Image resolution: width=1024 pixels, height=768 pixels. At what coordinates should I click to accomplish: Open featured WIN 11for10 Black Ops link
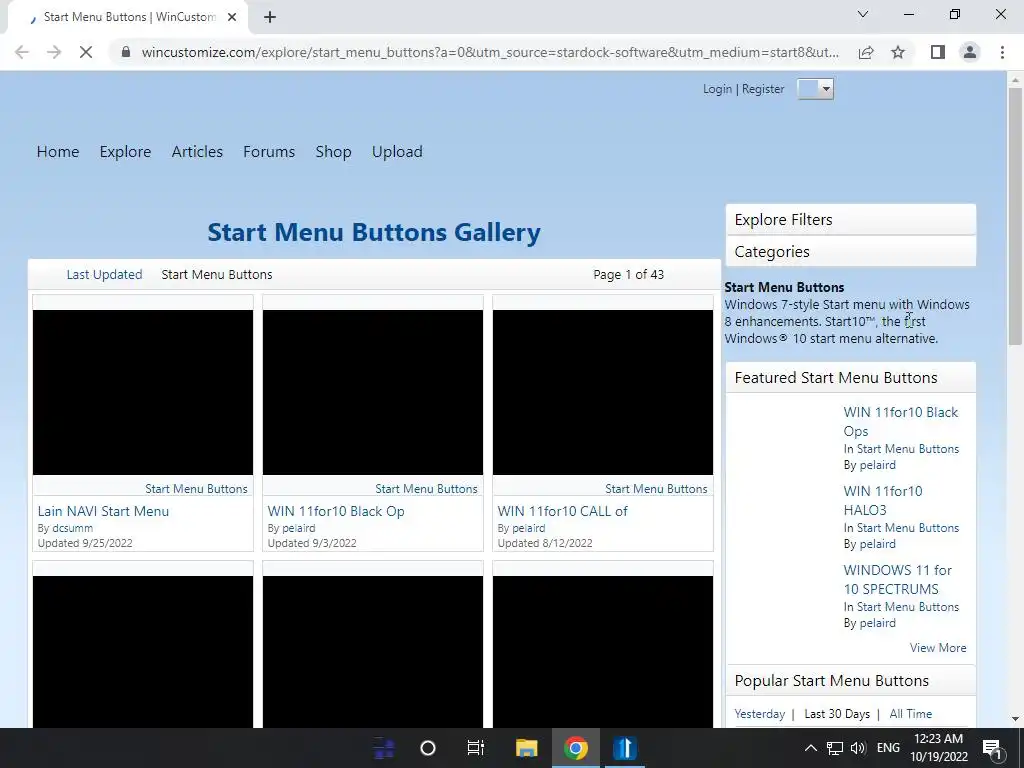click(901, 421)
